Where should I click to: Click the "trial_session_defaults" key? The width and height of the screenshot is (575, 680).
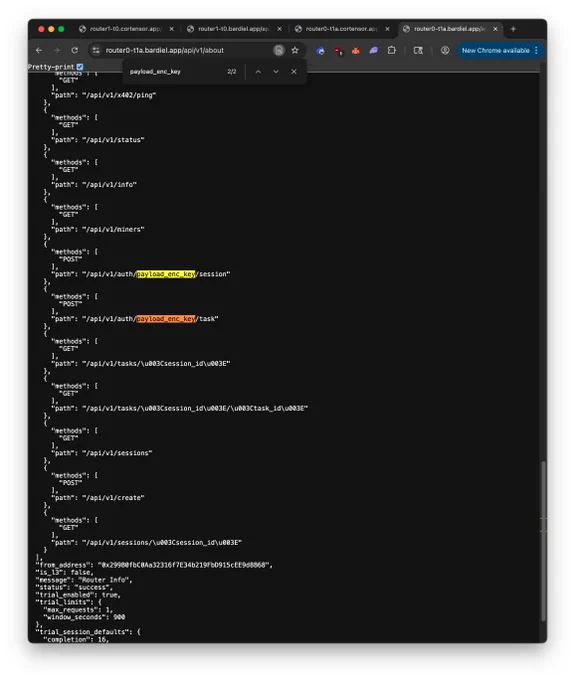pyautogui.click(x=84, y=631)
